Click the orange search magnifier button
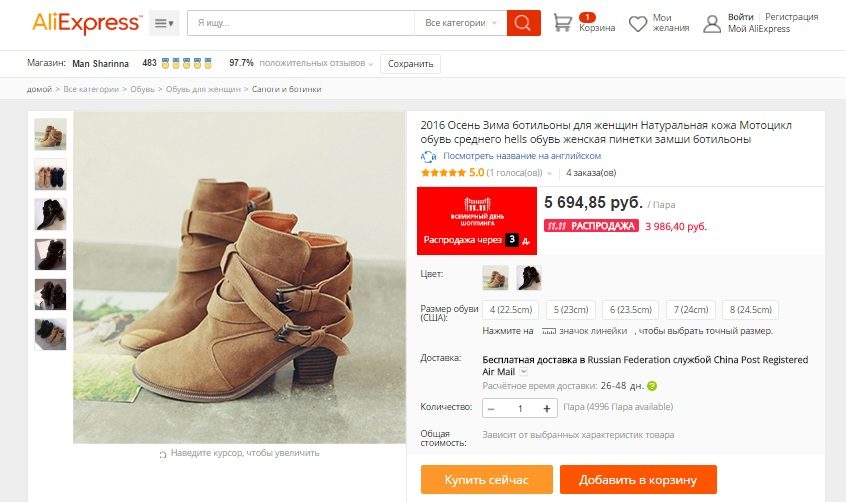 [523, 23]
